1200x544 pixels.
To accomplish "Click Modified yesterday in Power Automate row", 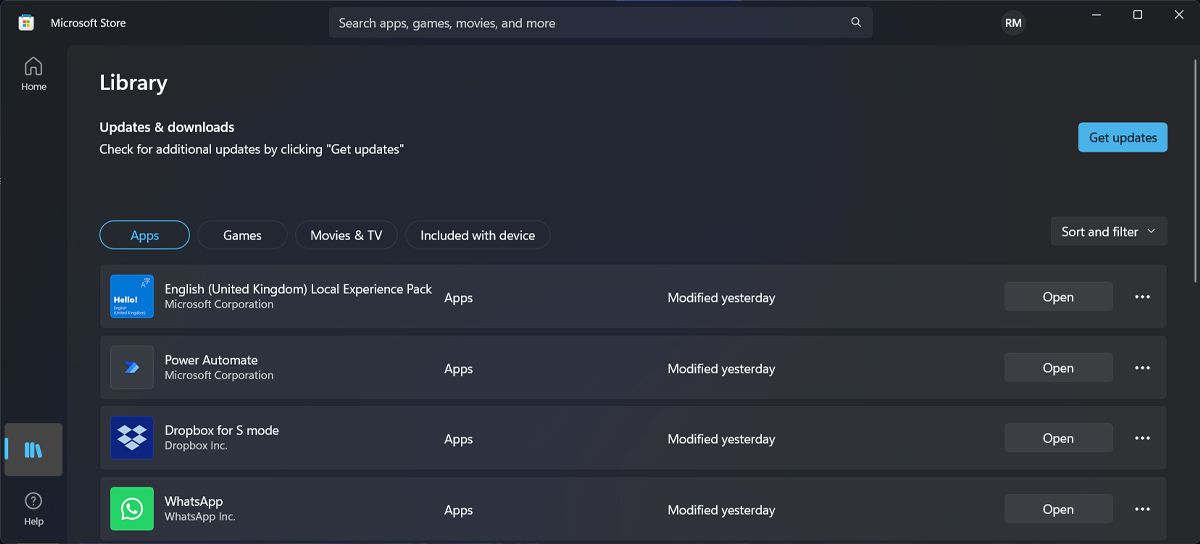I will pyautogui.click(x=721, y=369).
